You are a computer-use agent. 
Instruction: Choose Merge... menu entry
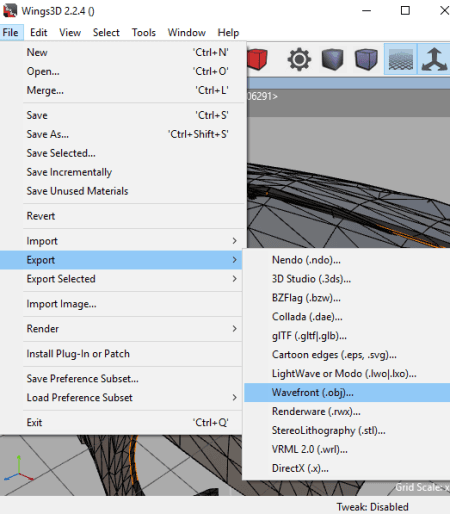123,90
